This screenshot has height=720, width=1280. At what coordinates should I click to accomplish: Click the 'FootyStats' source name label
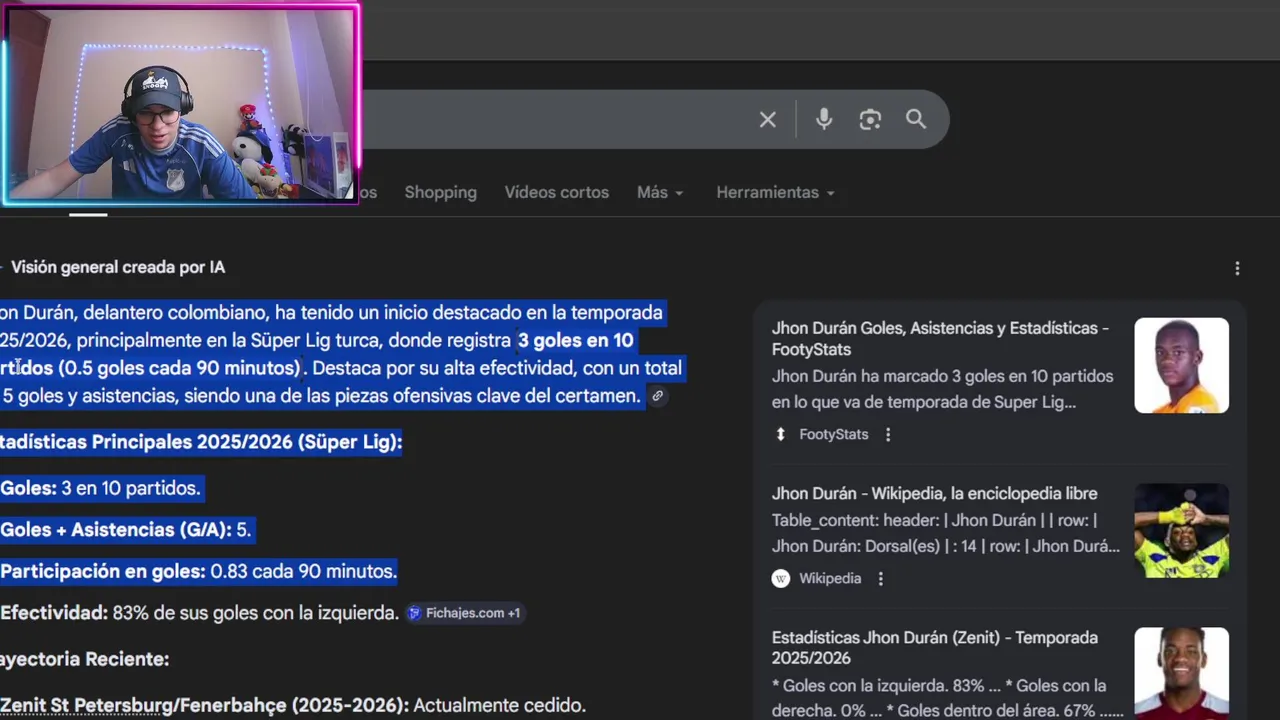click(833, 434)
